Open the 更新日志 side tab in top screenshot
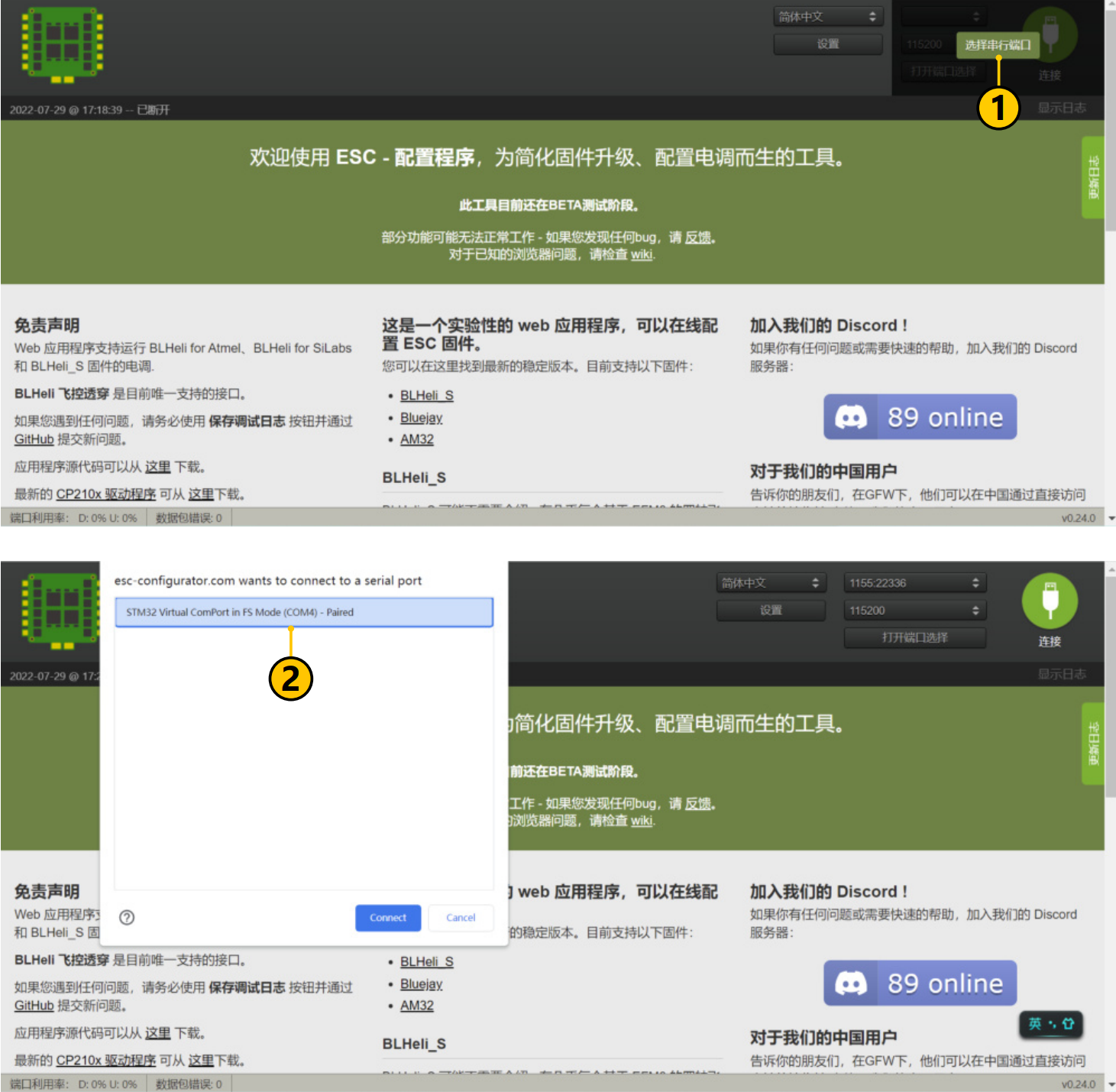The width and height of the screenshot is (1116, 1092). click(x=1093, y=177)
